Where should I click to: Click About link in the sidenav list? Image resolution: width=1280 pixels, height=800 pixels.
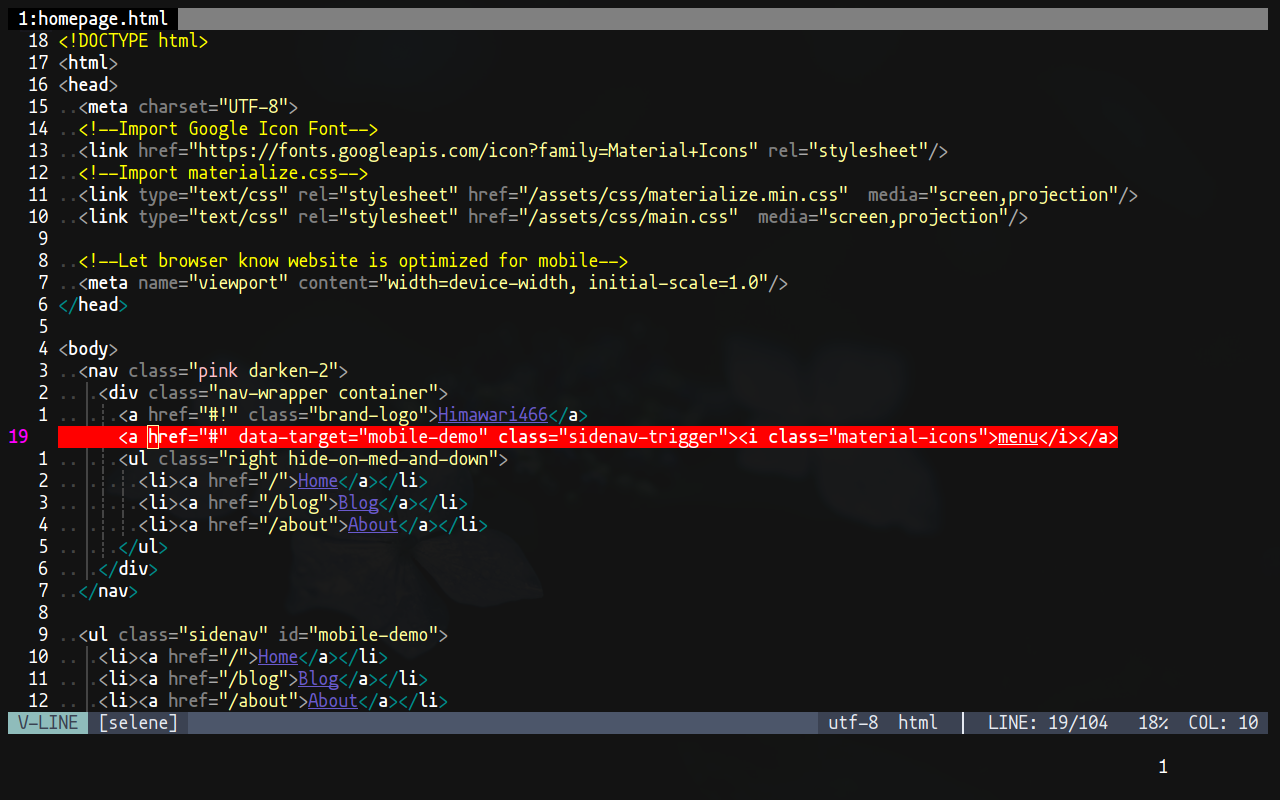[x=333, y=701]
